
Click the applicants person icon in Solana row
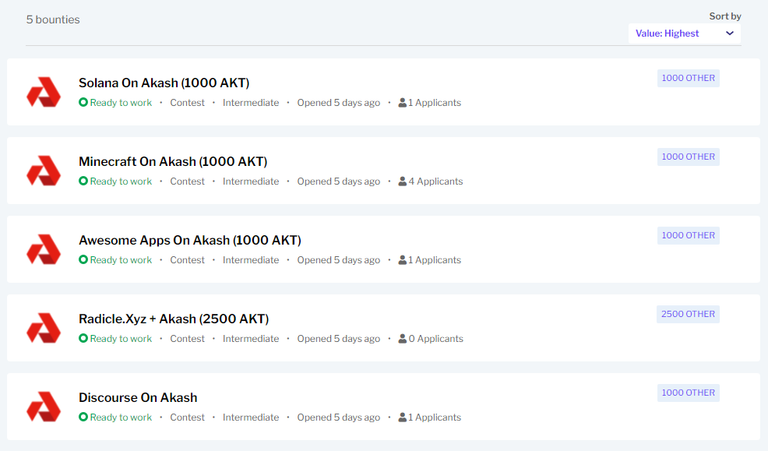402,102
